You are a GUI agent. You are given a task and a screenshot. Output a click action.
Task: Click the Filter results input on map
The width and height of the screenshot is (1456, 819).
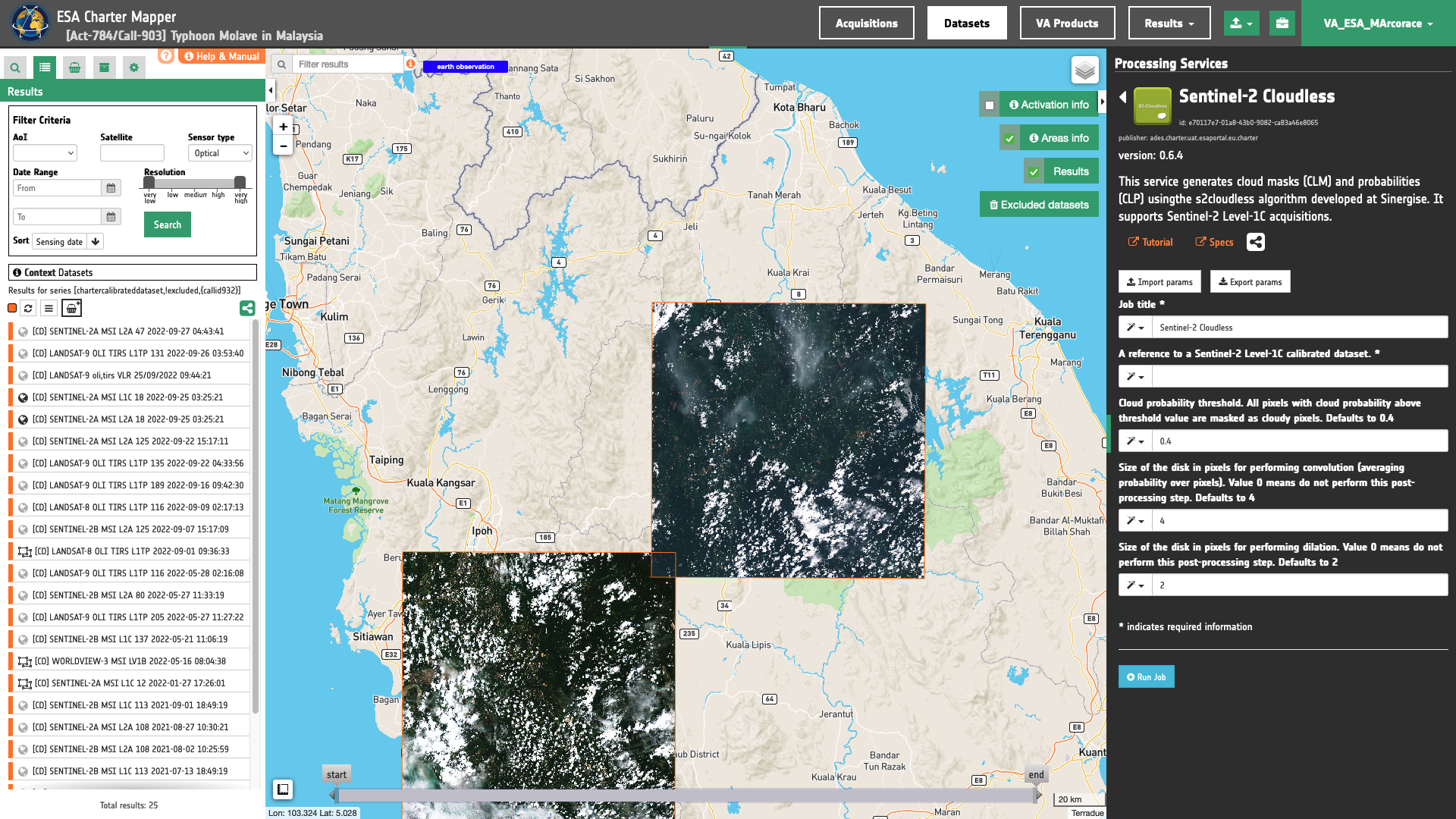348,64
